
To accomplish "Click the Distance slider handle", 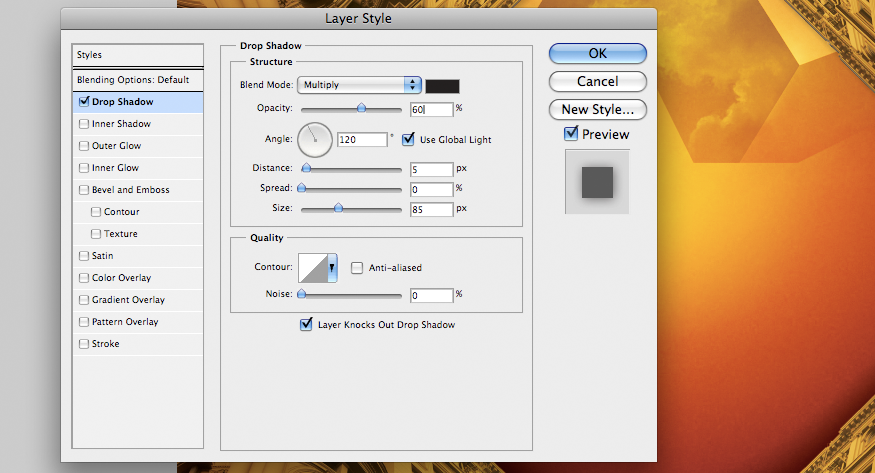I will tap(306, 167).
